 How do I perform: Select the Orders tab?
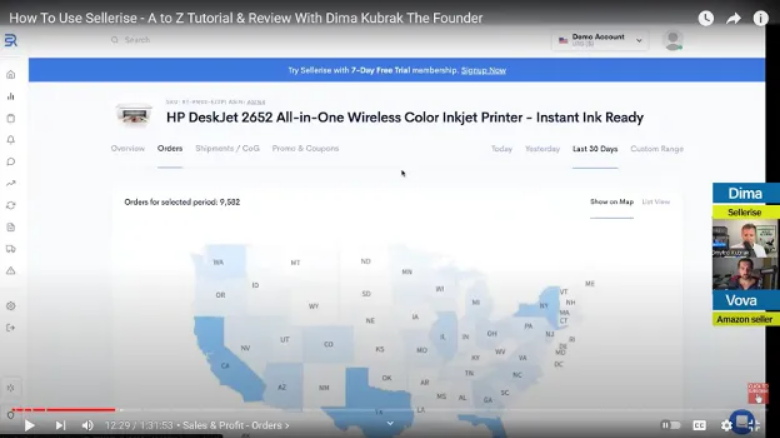point(170,148)
